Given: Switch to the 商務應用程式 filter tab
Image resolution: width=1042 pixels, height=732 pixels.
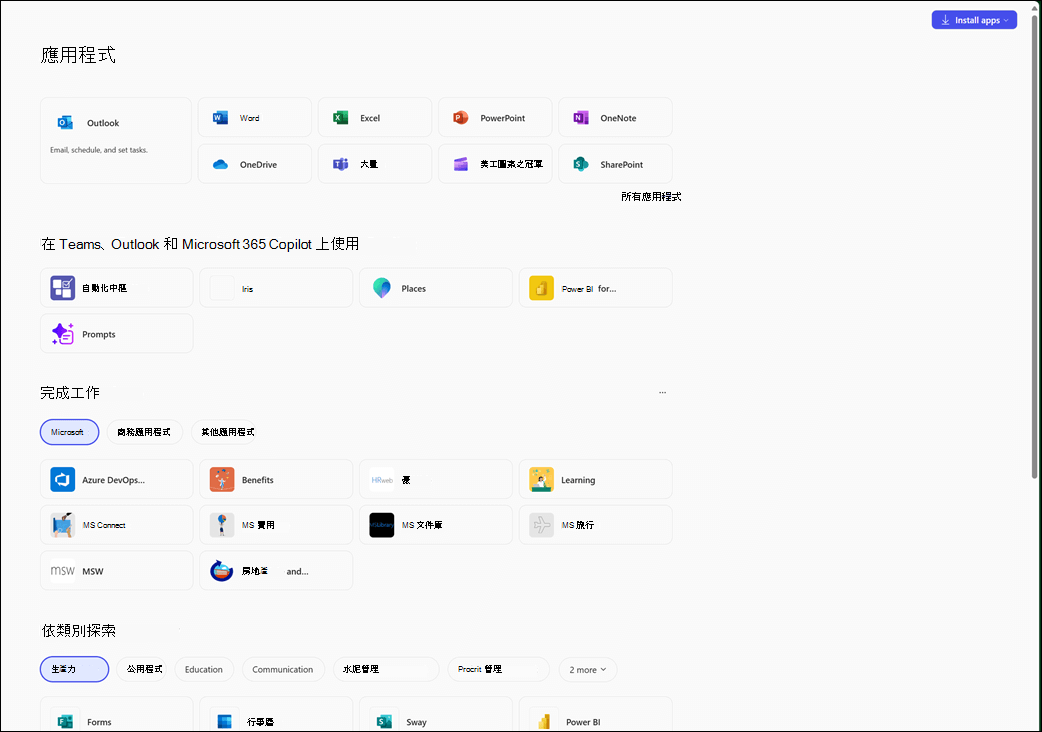Looking at the screenshot, I should pos(144,432).
